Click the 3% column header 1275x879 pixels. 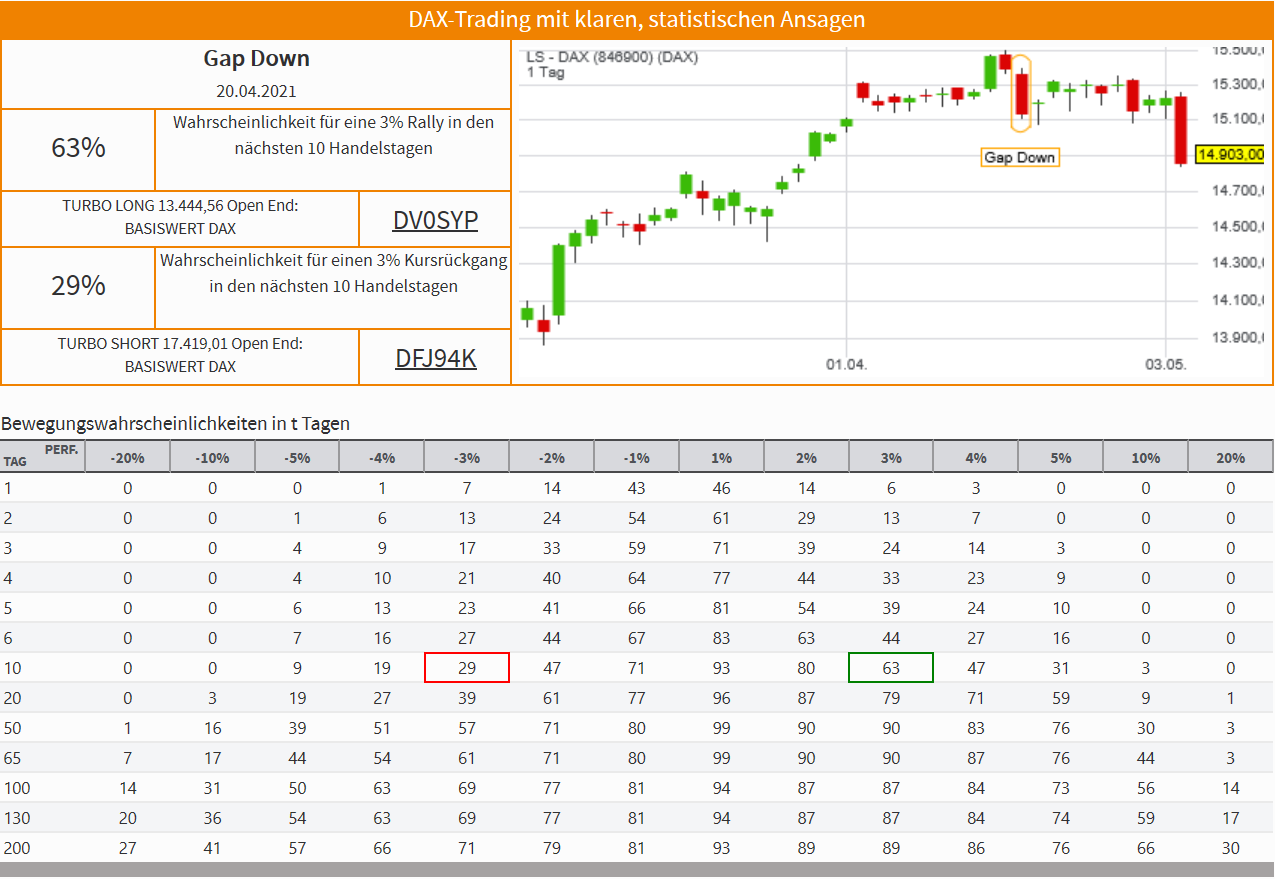[891, 457]
